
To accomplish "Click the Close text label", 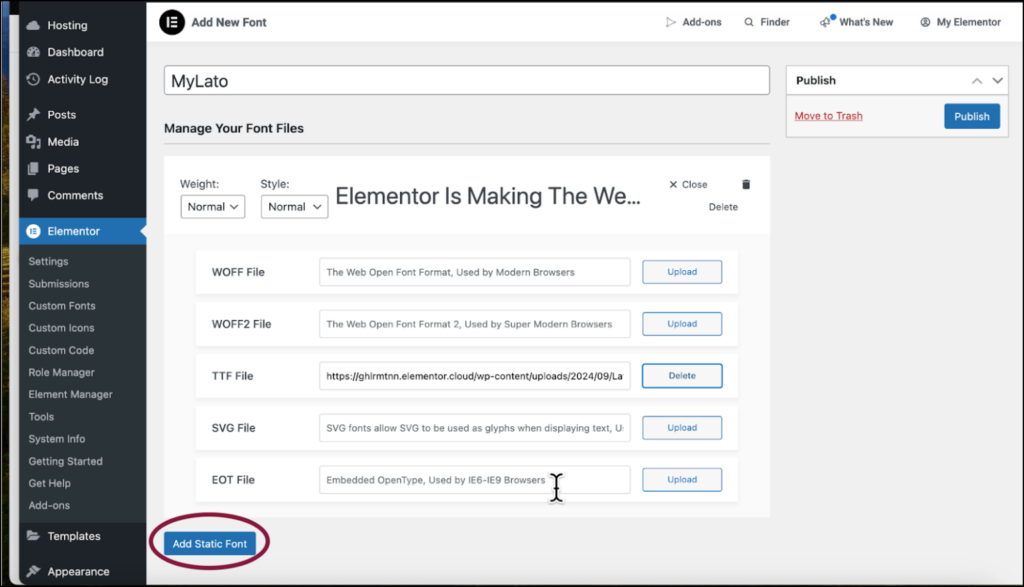I will [694, 185].
